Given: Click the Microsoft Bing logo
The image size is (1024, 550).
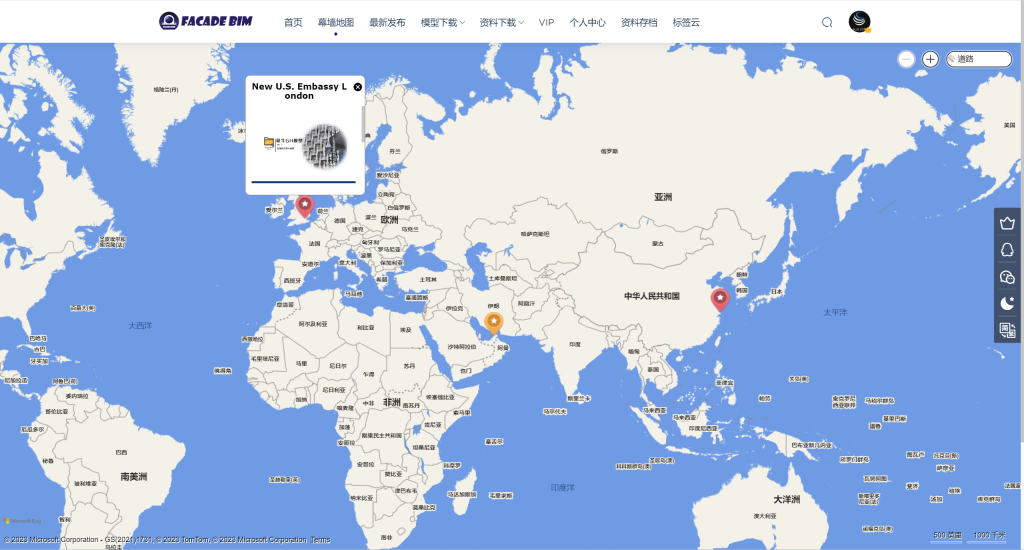Looking at the screenshot, I should (22, 521).
